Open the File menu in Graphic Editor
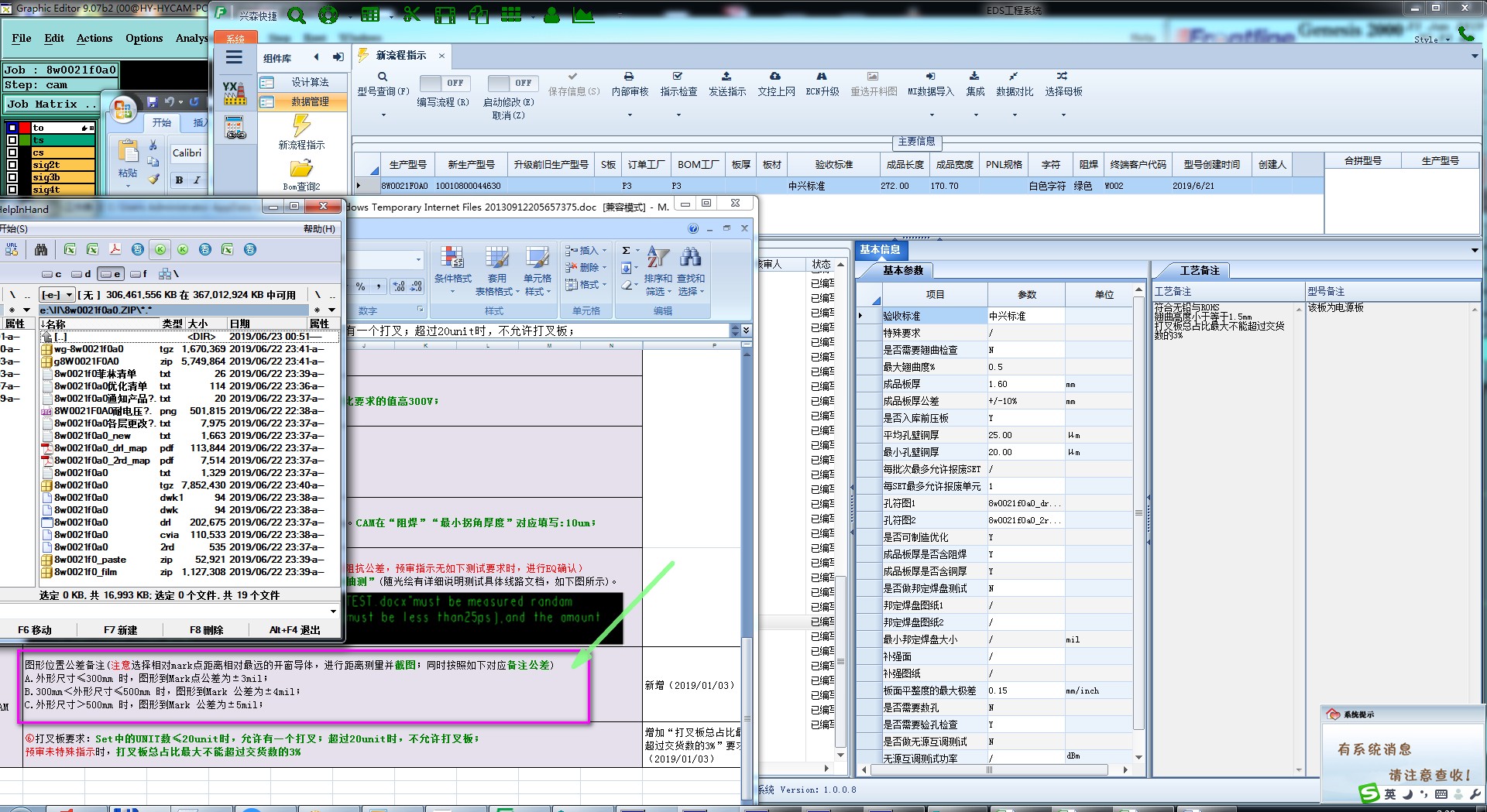 (x=22, y=38)
